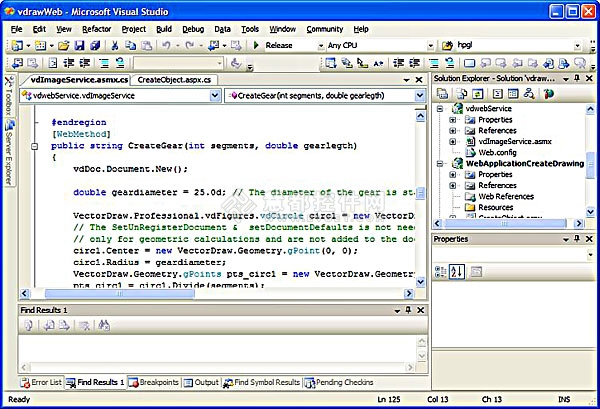The width and height of the screenshot is (600, 409).
Task: Click the binoculars icon in Find Results
Action: coord(104,326)
